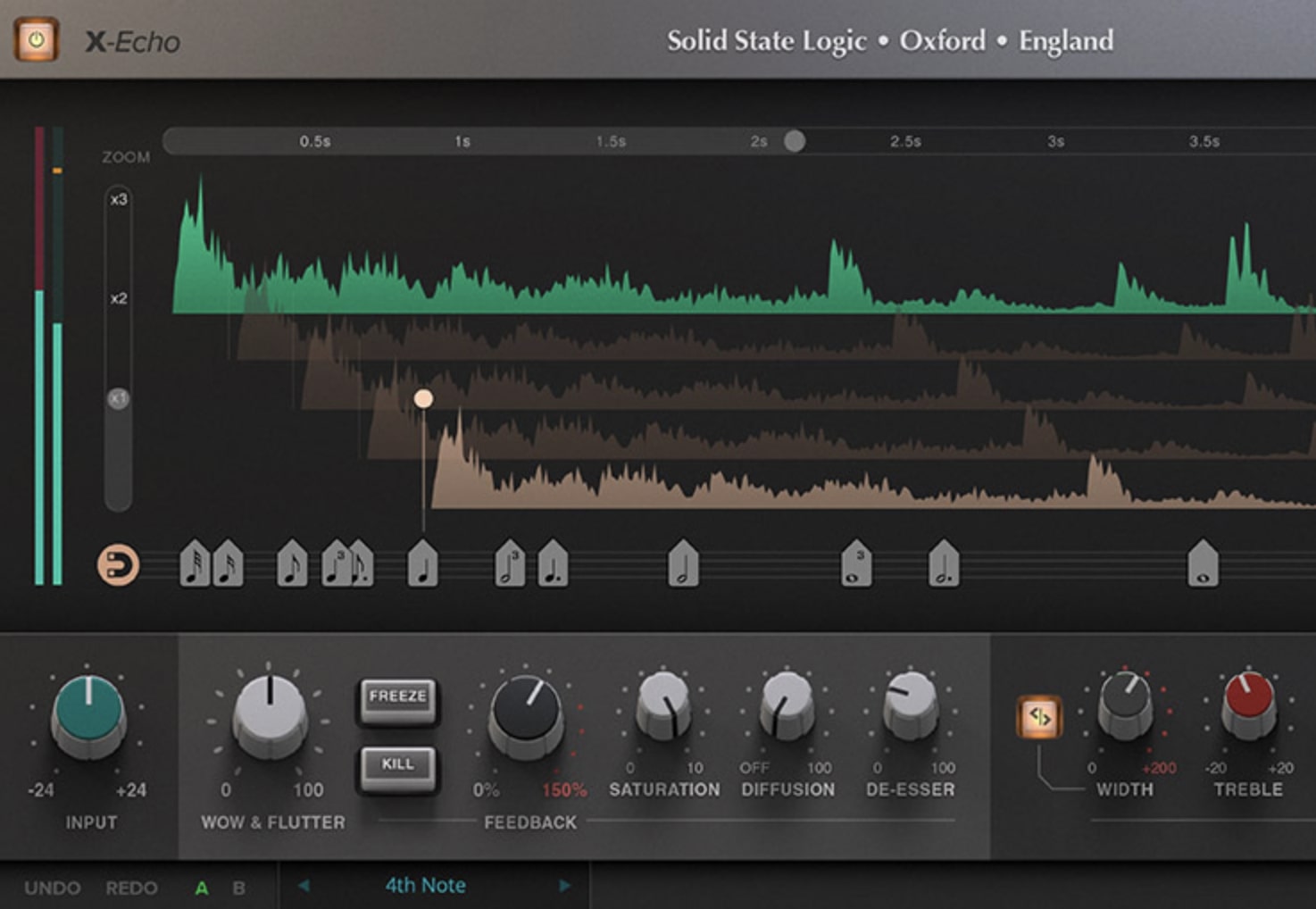Click the 3.5s mark on time ruler
Screen dimensions: 1316x909
1204,141
